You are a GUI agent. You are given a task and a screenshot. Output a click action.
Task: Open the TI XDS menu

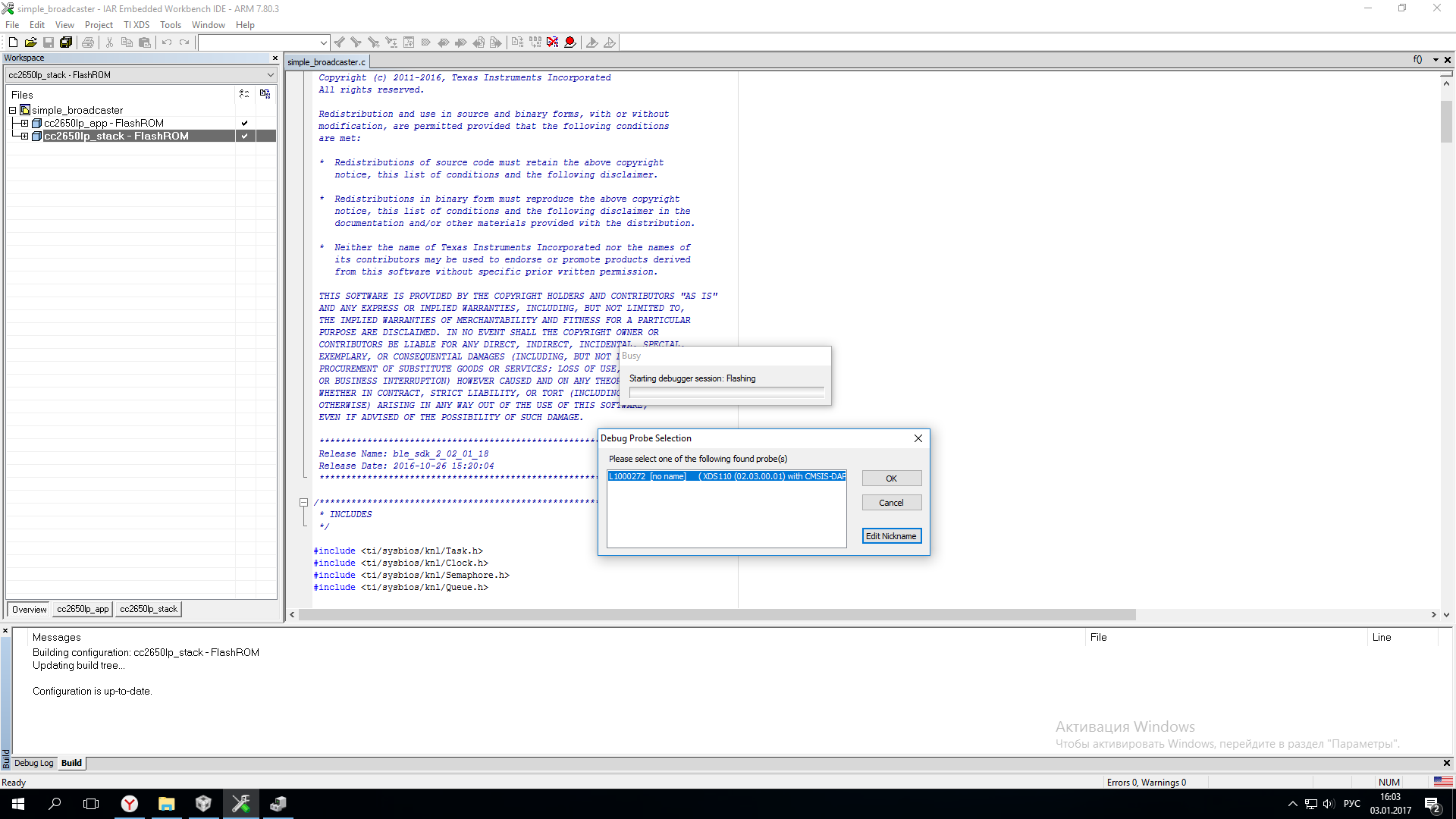(x=136, y=25)
